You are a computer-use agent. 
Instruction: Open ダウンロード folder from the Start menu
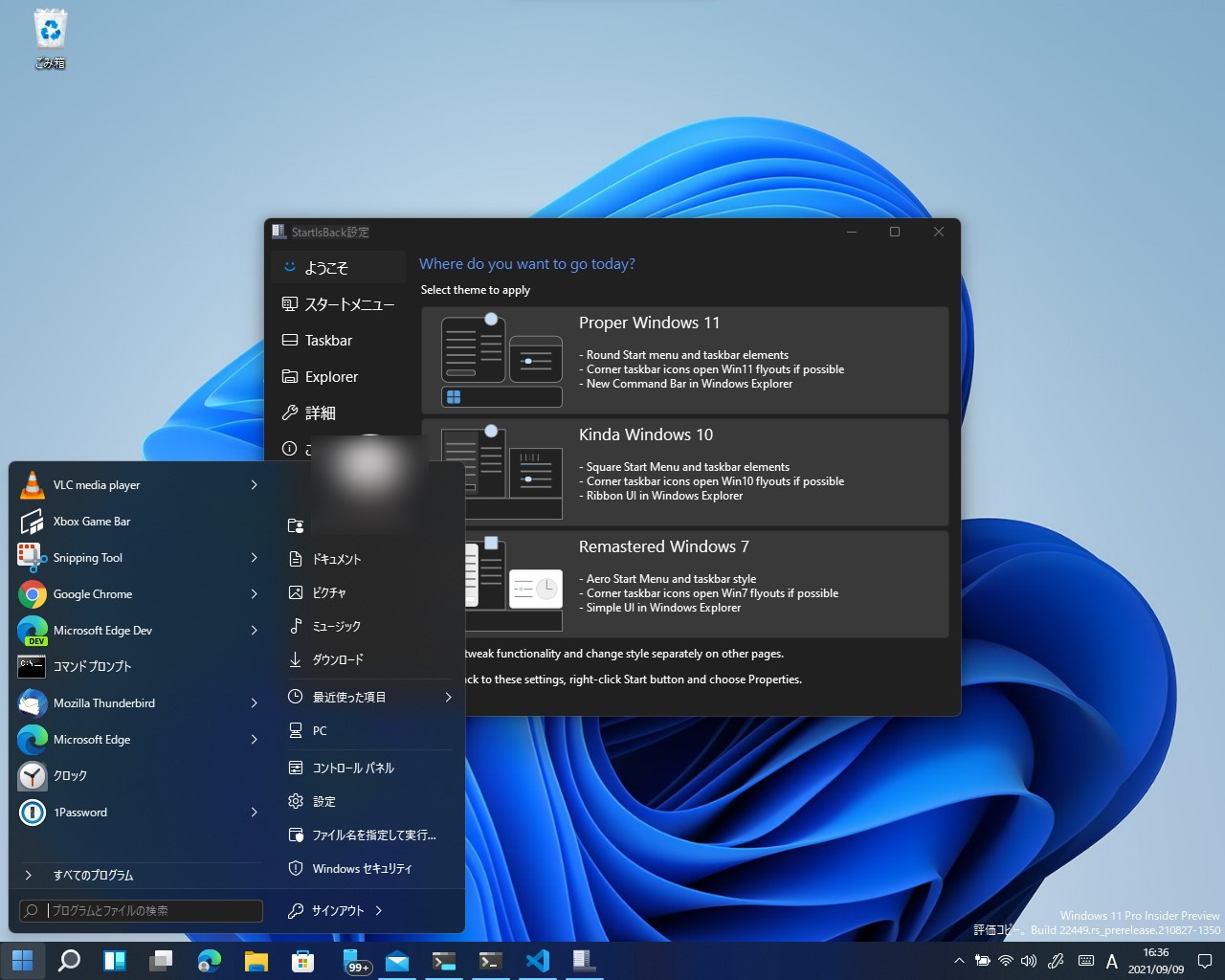(x=369, y=659)
